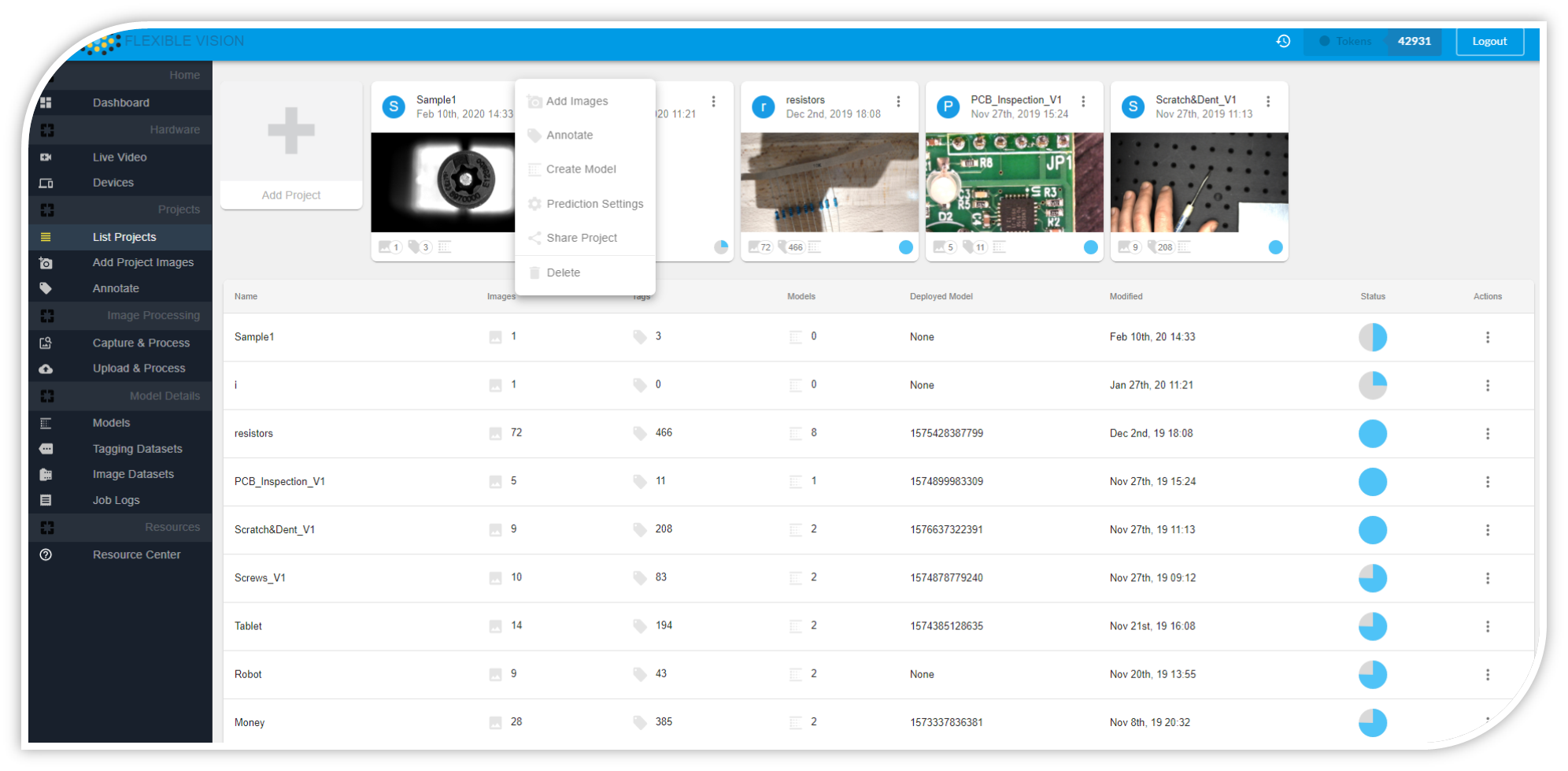Select the Scratch&Dent_V1 row name
Viewport: 1568px width, 771px height.
pyautogui.click(x=274, y=530)
